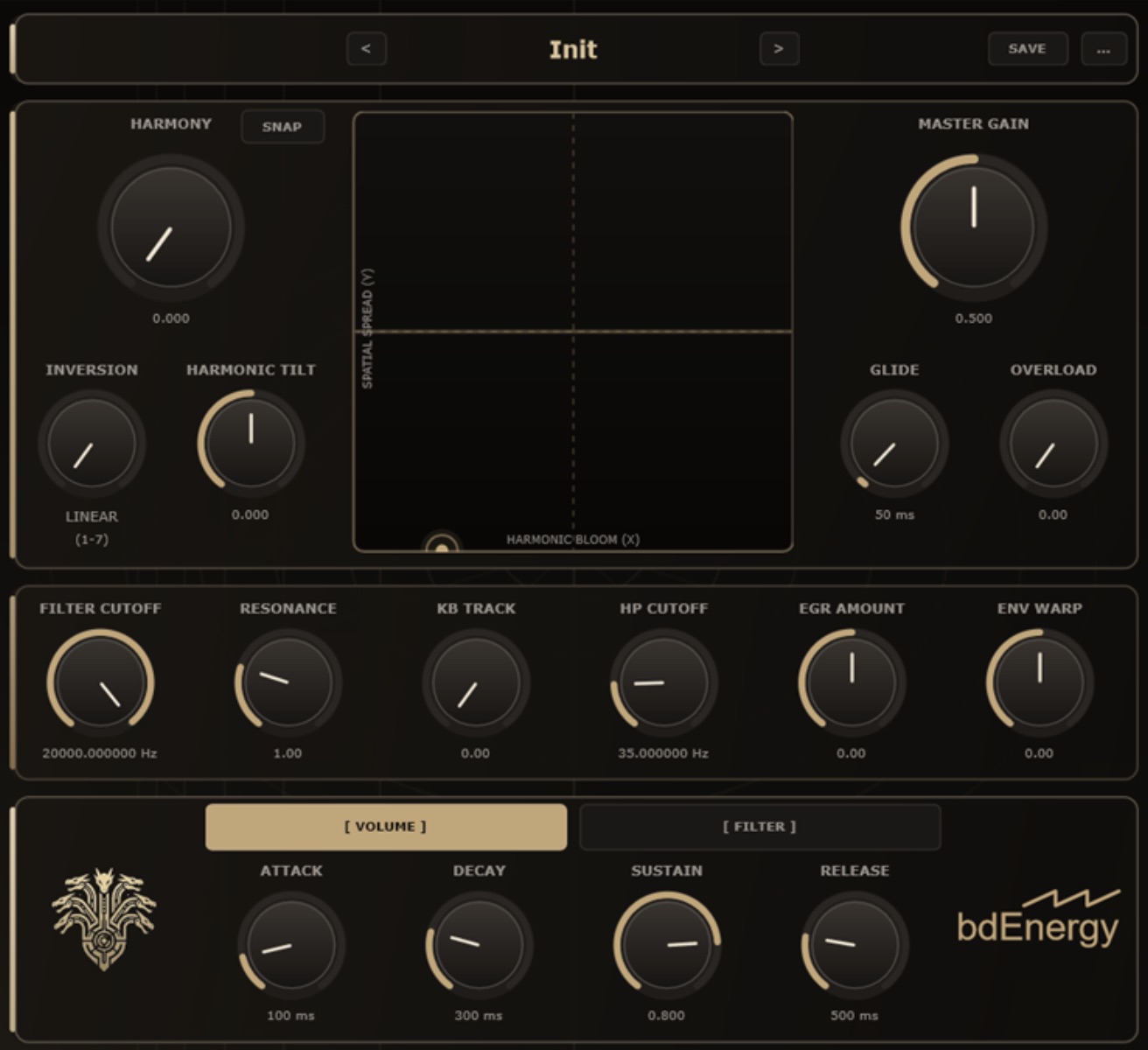Viewport: 1148px width, 1050px height.
Task: Click the KB Track value 0.00
Action: tap(475, 753)
